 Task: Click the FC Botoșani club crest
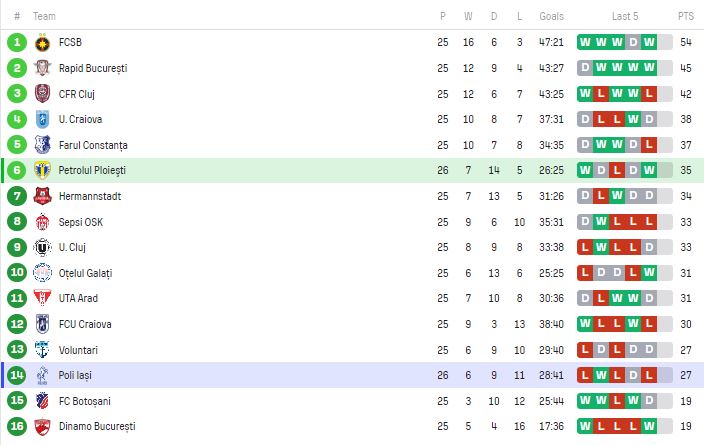(x=42, y=401)
